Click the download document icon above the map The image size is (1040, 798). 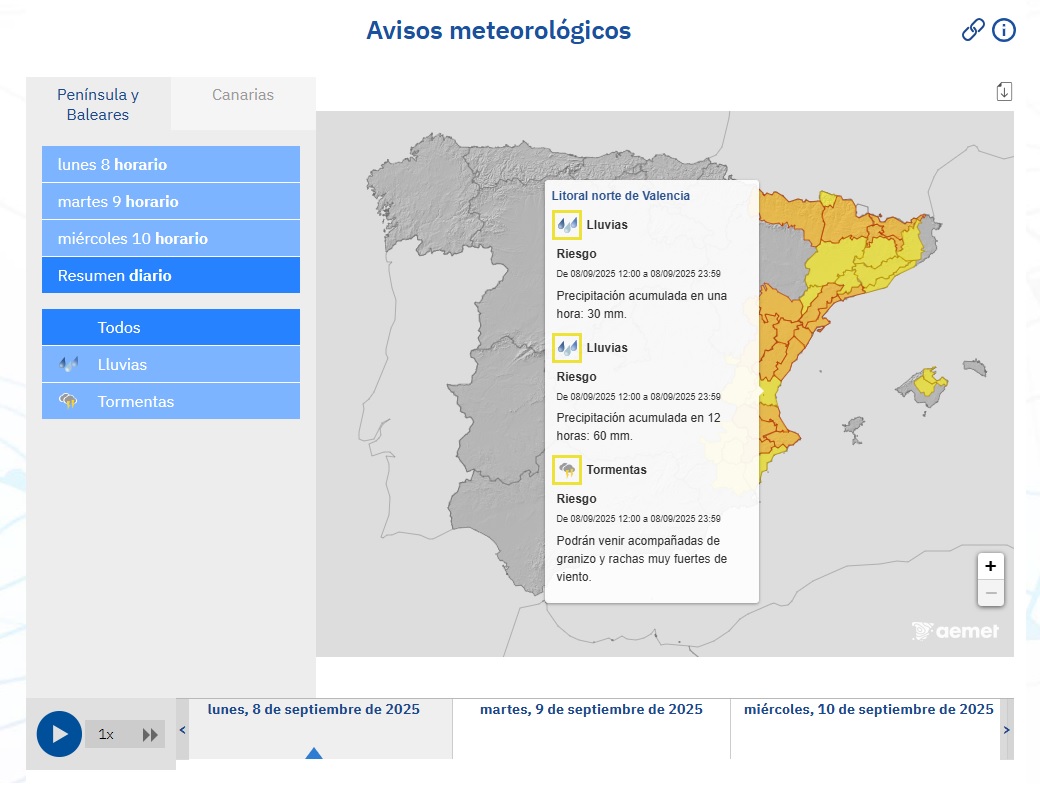(x=1005, y=90)
